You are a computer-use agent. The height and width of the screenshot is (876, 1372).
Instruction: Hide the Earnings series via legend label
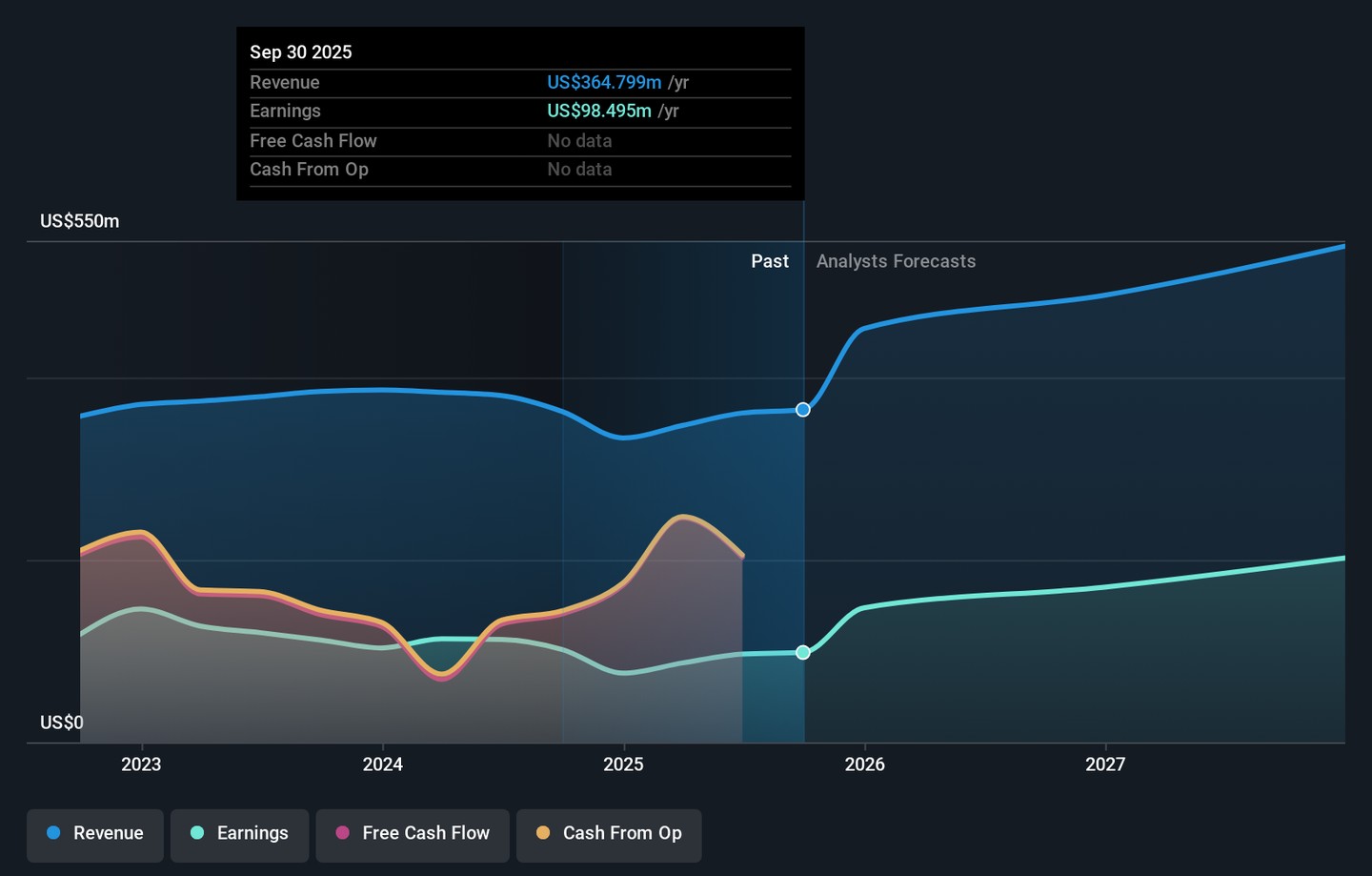coord(252,833)
